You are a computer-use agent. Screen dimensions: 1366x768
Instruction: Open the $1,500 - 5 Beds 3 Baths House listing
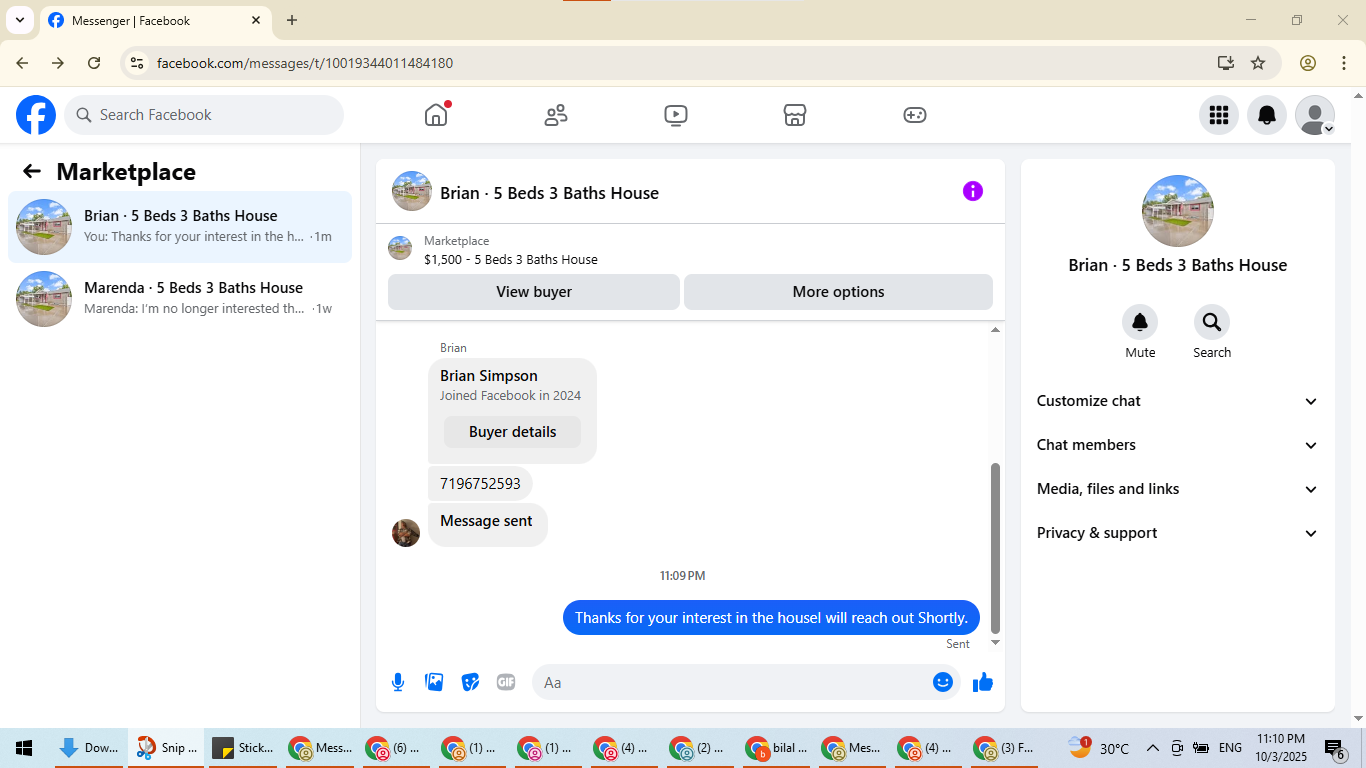tap(511, 259)
